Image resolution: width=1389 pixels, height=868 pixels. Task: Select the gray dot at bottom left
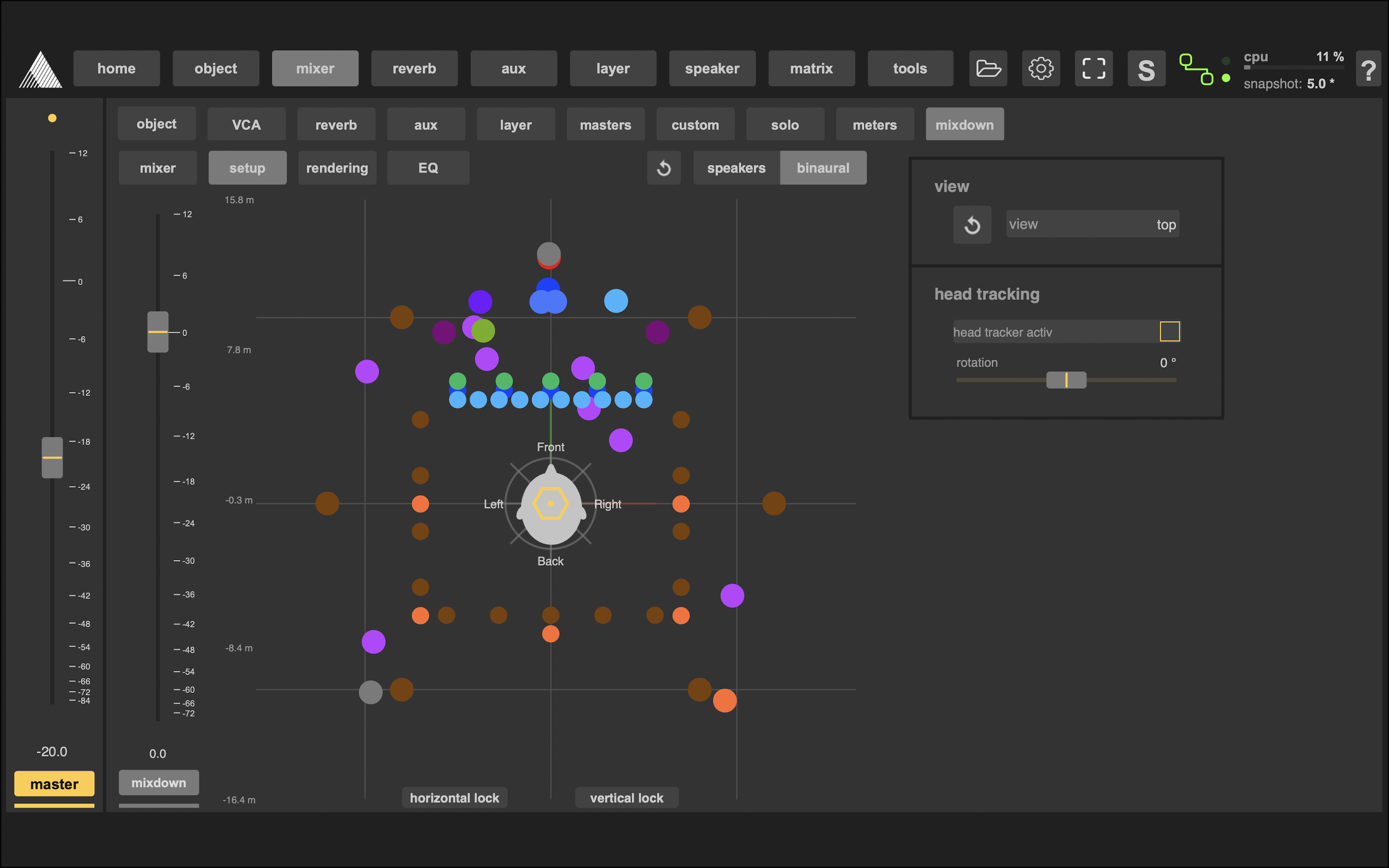pos(371,692)
